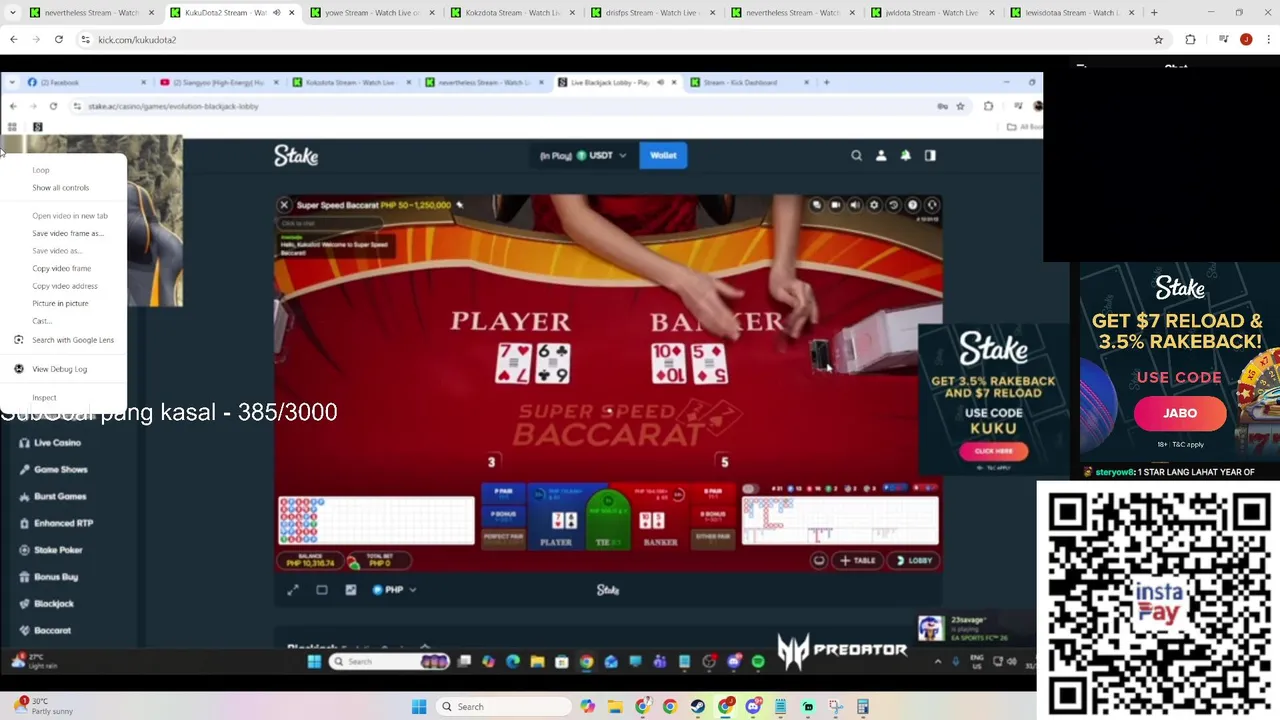Open File Explorer from the taskbar
Screen dimensions: 1280x720
click(615, 707)
